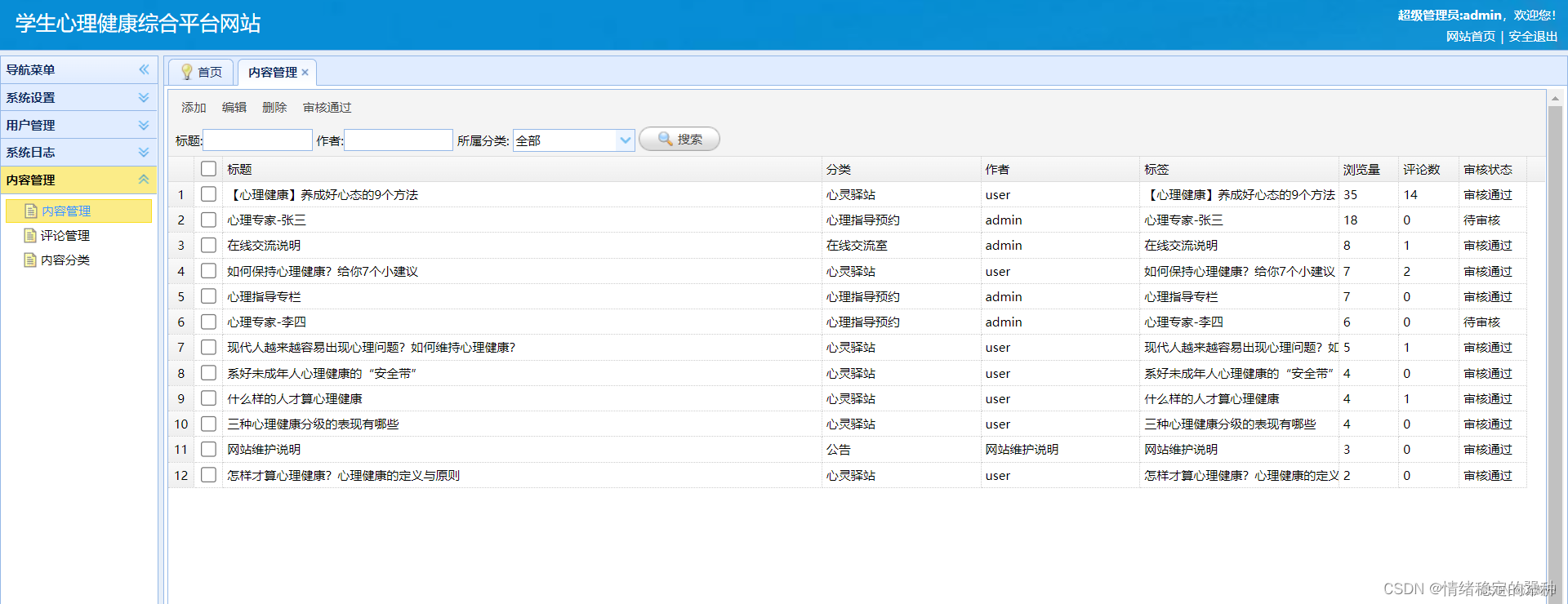Screen dimensions: 1568x604
Task: Check the row for 在线交流说明
Action: 208,245
